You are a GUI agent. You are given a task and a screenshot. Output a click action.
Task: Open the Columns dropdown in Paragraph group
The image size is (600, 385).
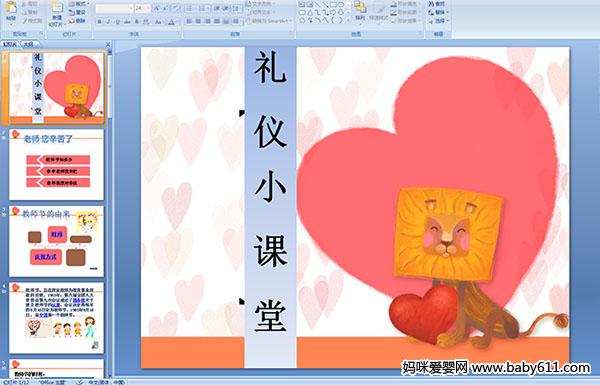pyautogui.click(x=236, y=21)
